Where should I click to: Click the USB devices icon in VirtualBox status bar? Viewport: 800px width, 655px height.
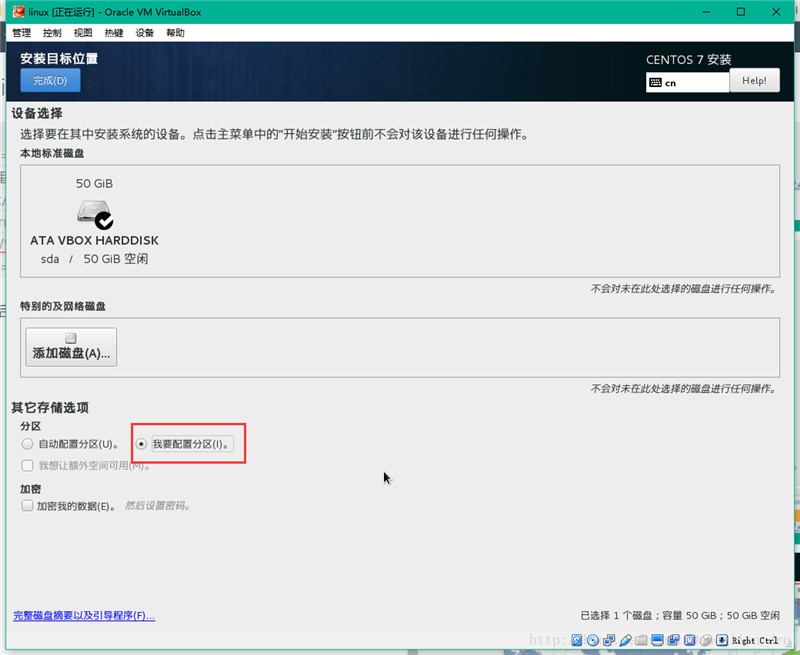(625, 640)
